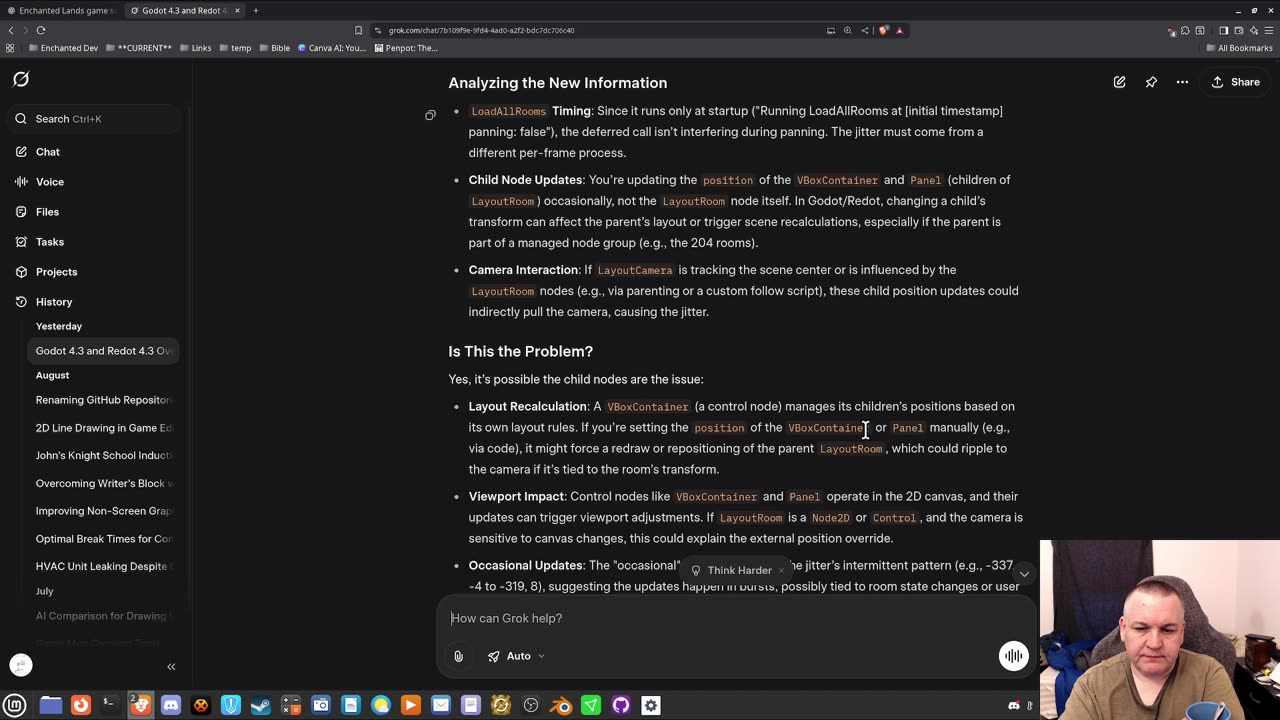Open Brave Shields lion icon

point(883,30)
